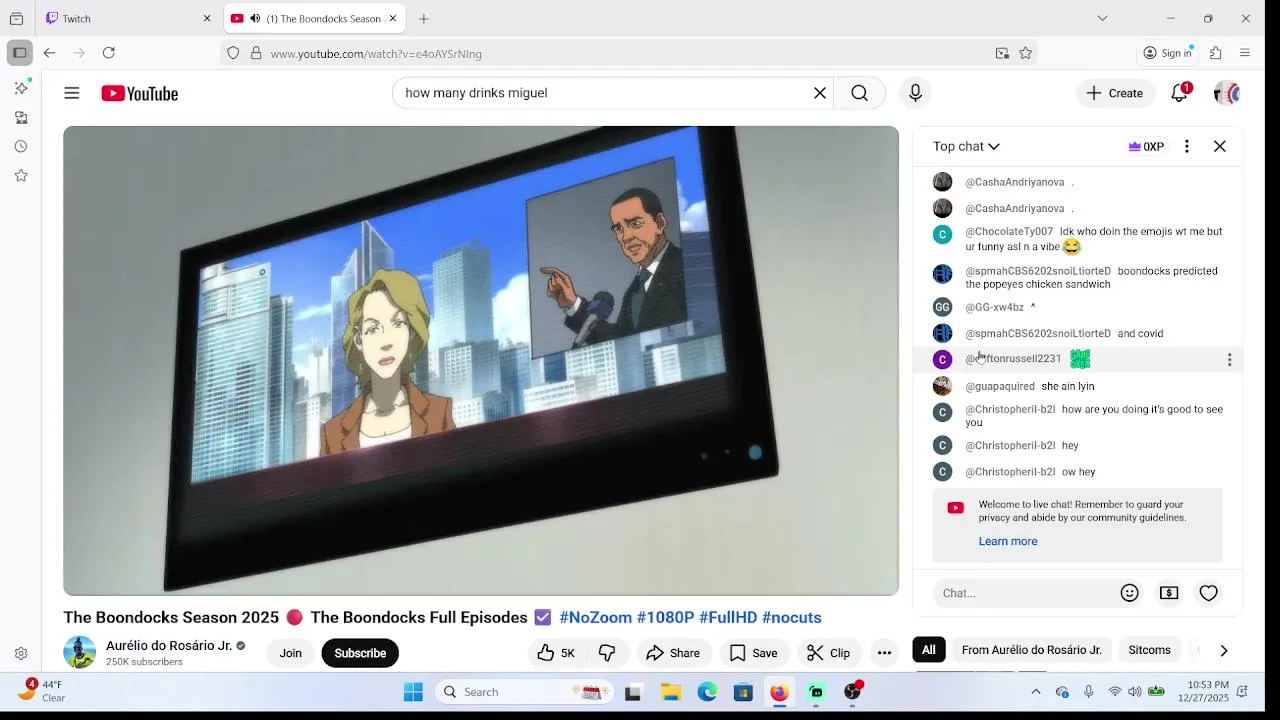Close the Boondocks YouTube tab
The width and height of the screenshot is (1280, 720).
(x=393, y=18)
